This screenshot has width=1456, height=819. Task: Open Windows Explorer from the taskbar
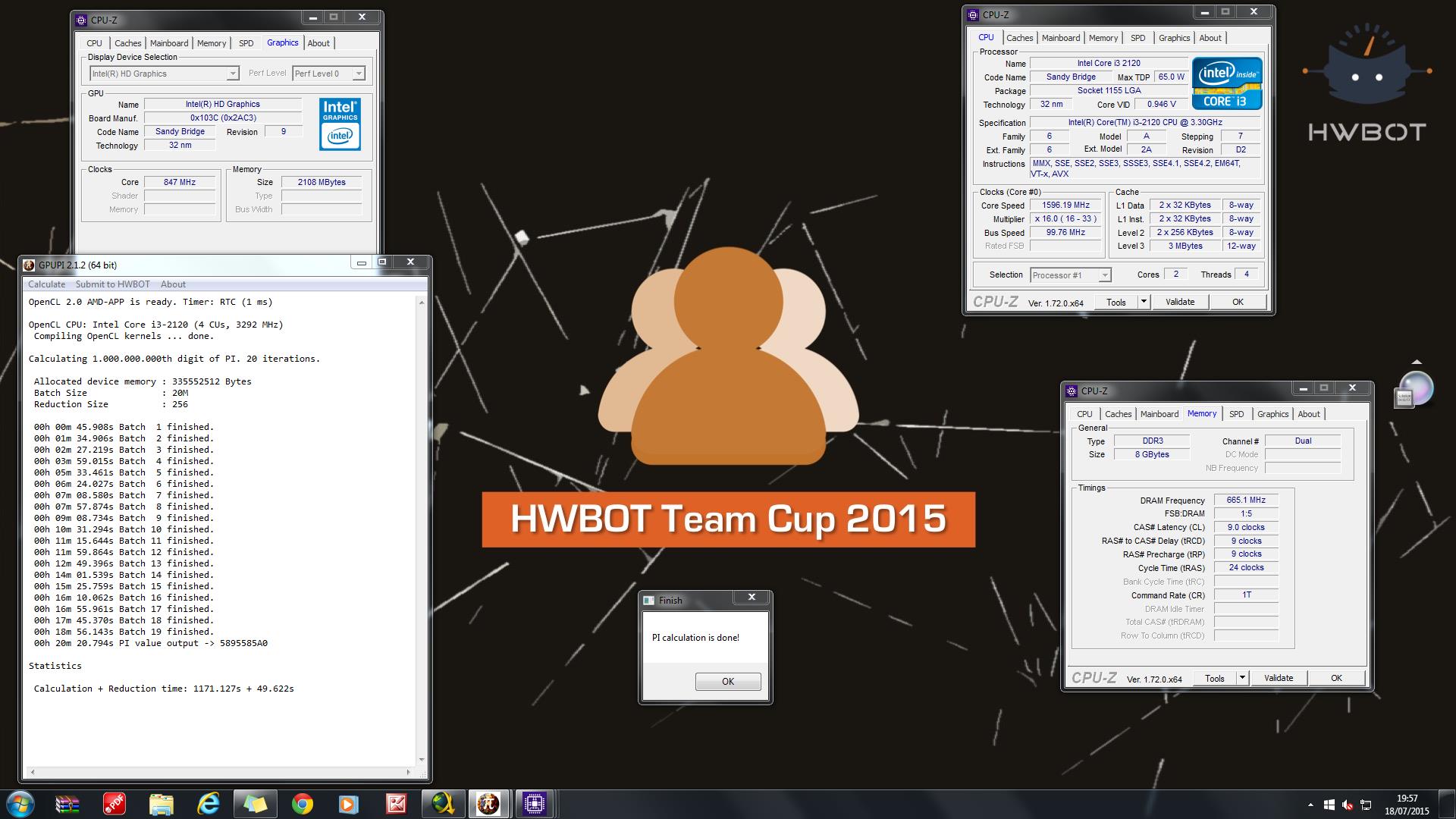[x=162, y=804]
